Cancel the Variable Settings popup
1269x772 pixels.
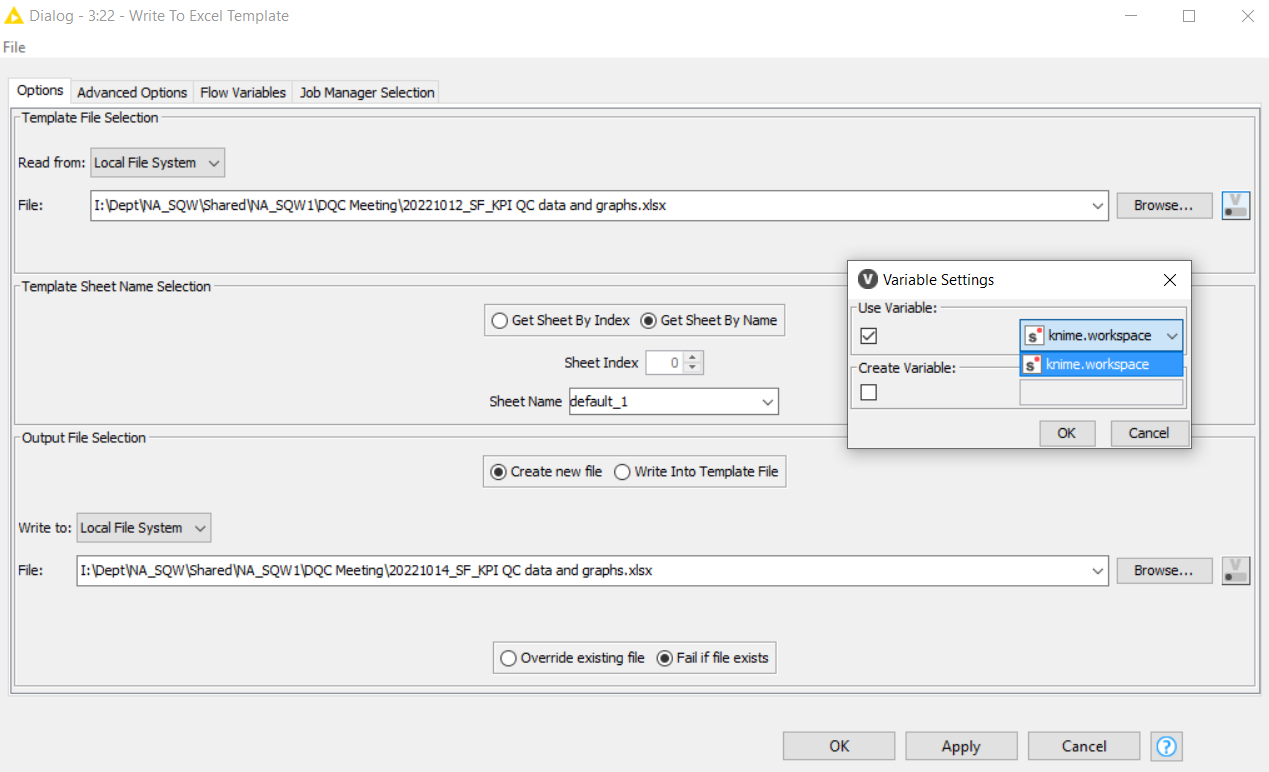click(1149, 433)
